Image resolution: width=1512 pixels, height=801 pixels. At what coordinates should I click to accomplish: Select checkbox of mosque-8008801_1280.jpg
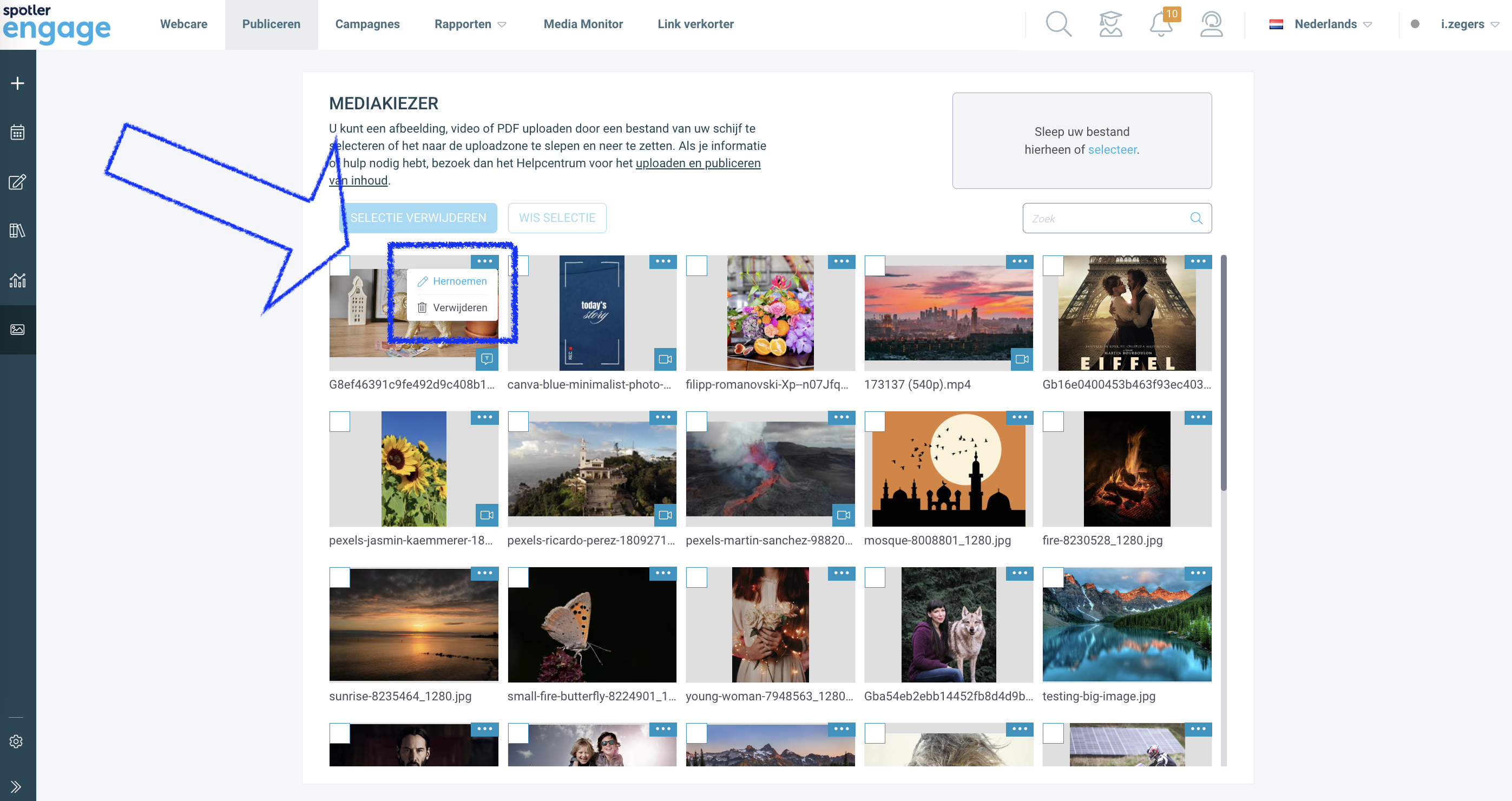pyautogui.click(x=875, y=422)
